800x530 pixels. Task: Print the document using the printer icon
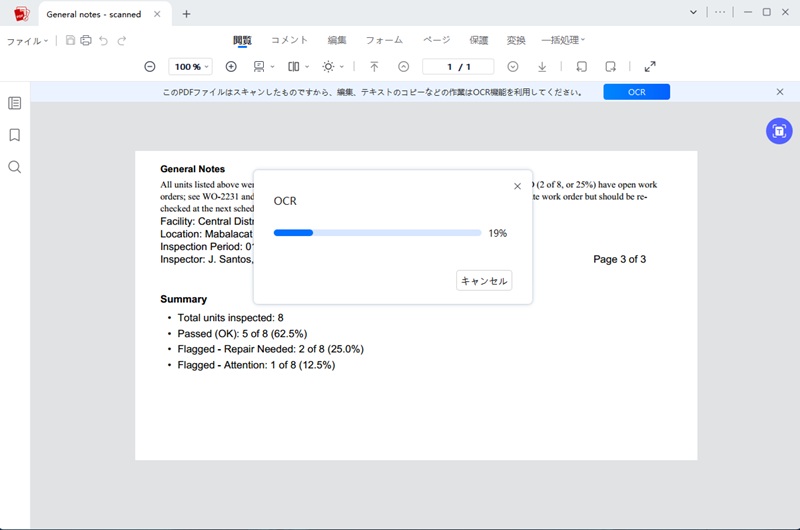pyautogui.click(x=86, y=40)
